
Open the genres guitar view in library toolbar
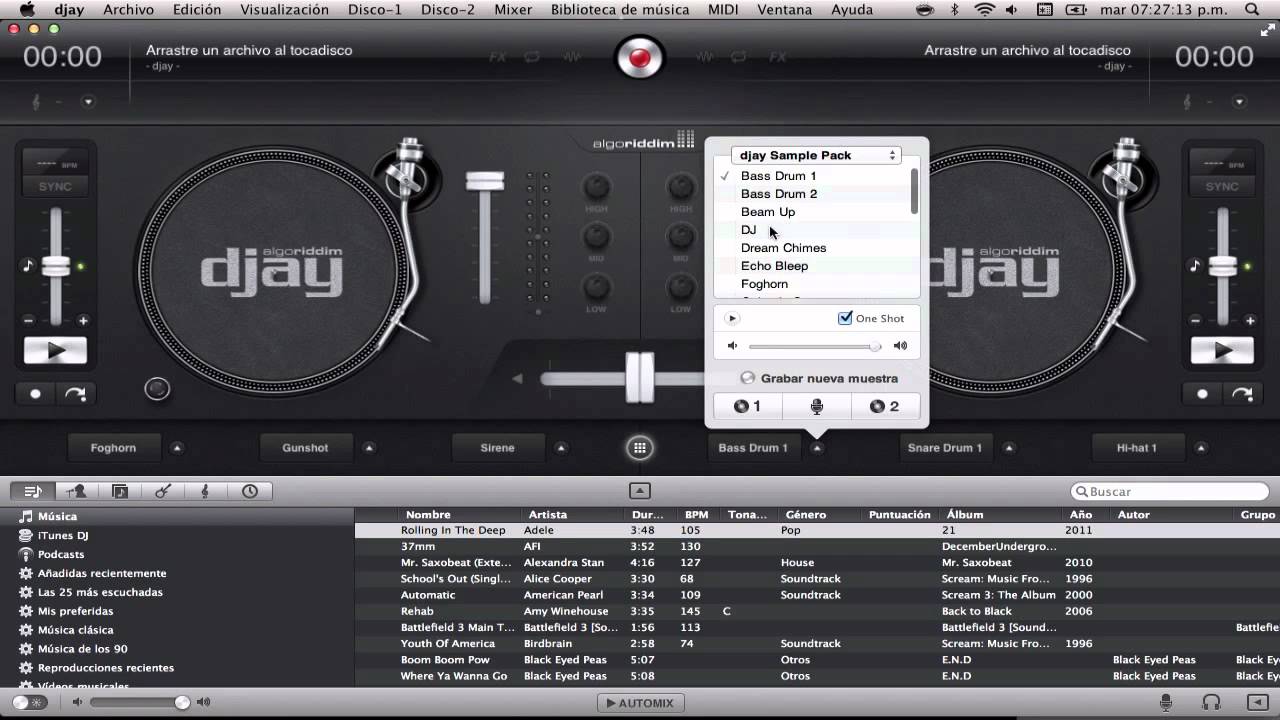[163, 491]
